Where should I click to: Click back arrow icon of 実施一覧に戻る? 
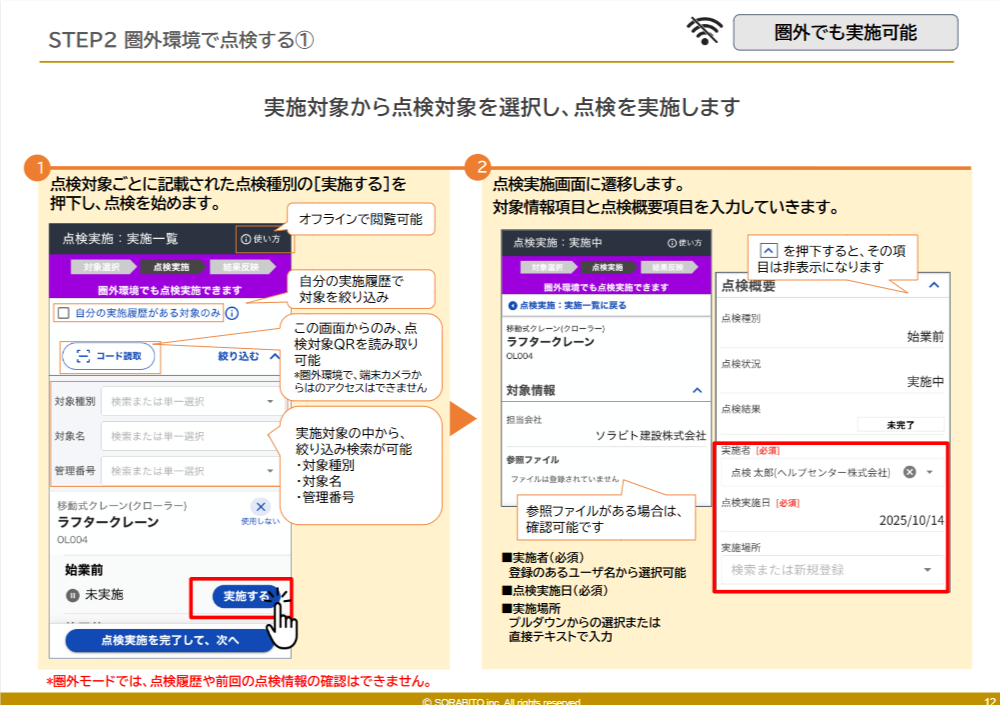point(513,304)
